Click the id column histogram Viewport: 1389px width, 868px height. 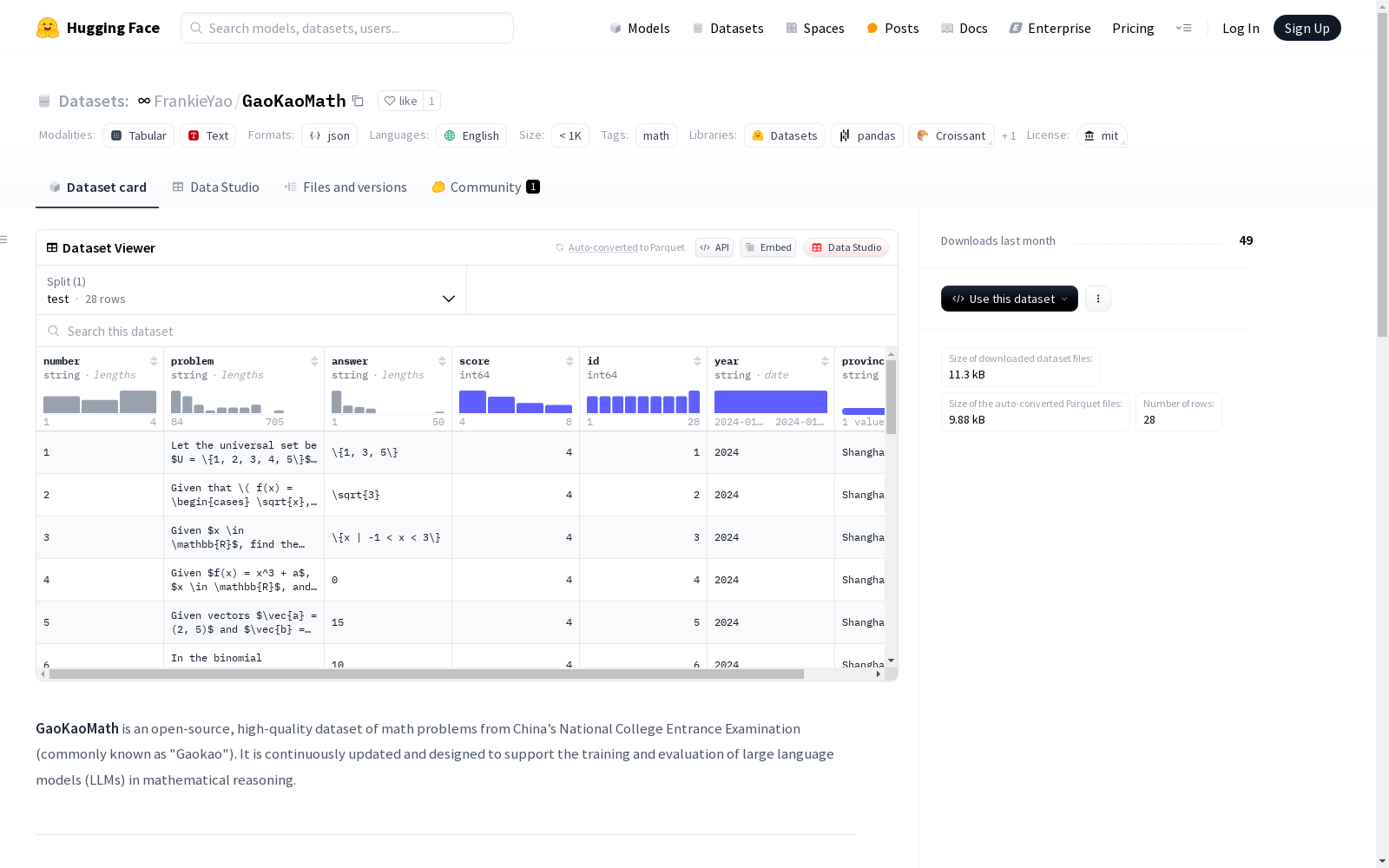coord(643,402)
